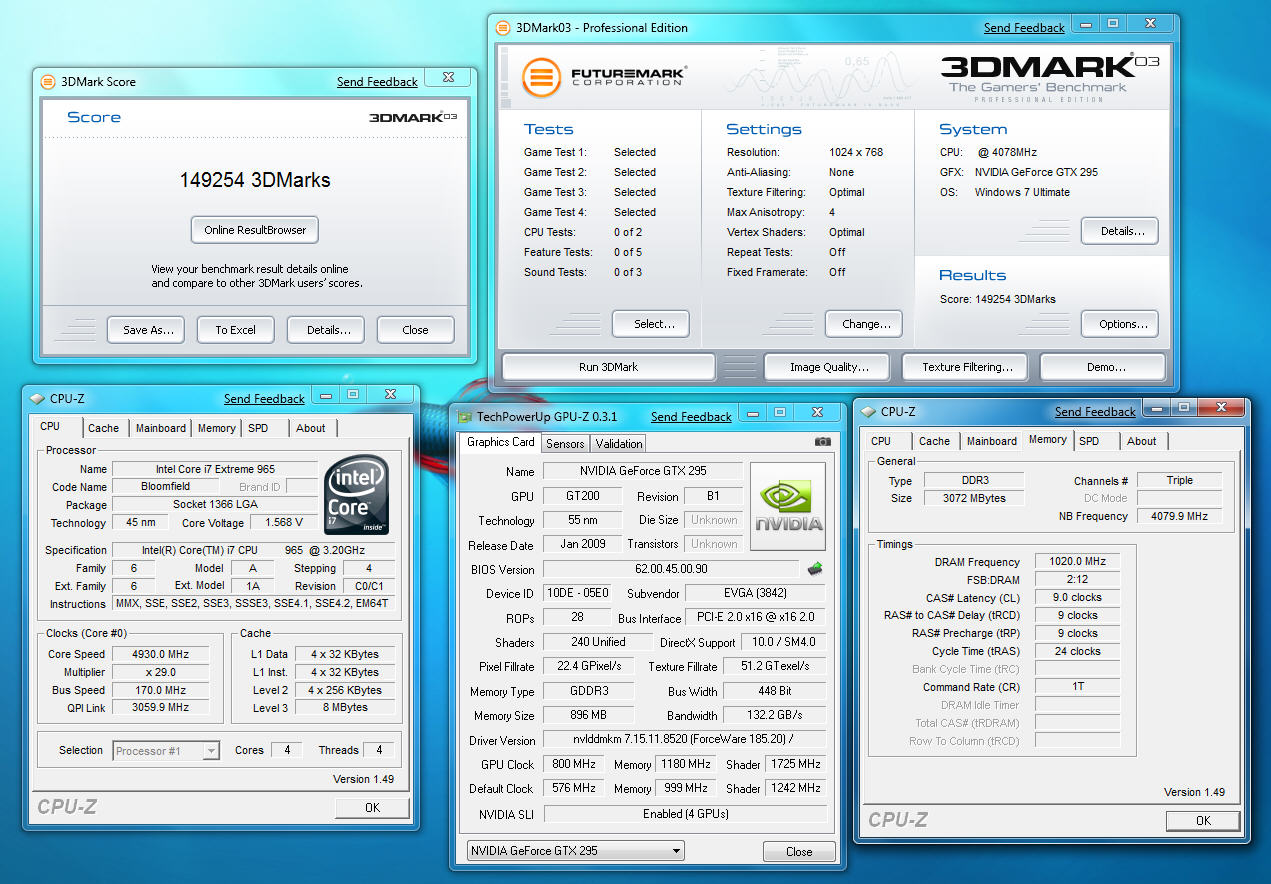
Task: Click System Details button in 3DMark03
Action: pyautogui.click(x=1120, y=231)
